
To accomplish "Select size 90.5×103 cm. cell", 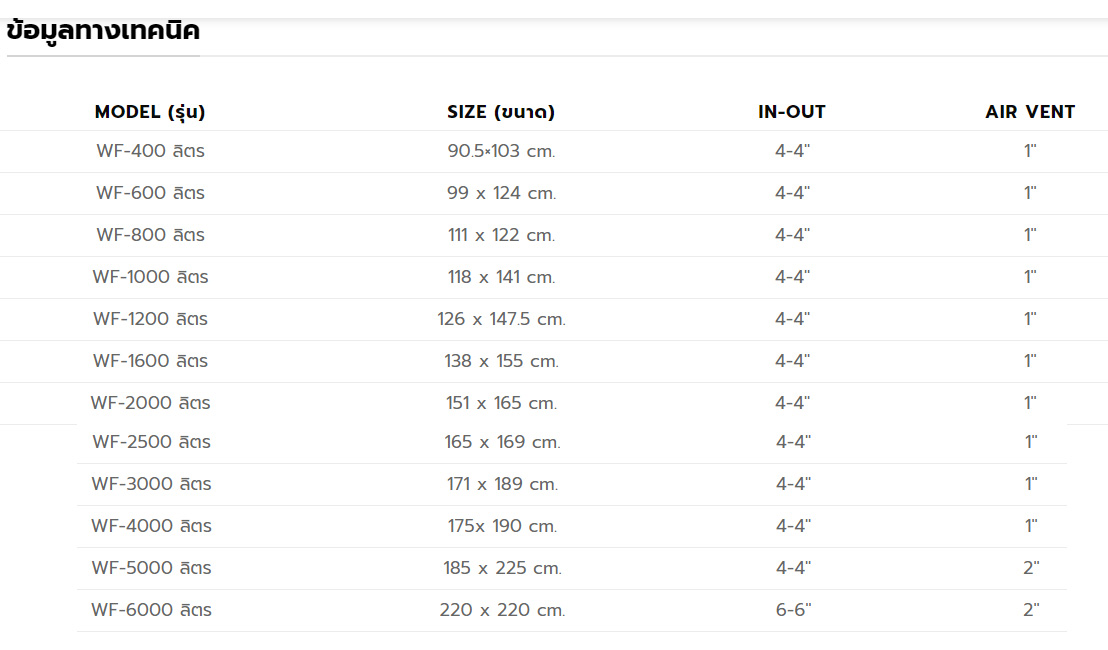I will [x=502, y=150].
